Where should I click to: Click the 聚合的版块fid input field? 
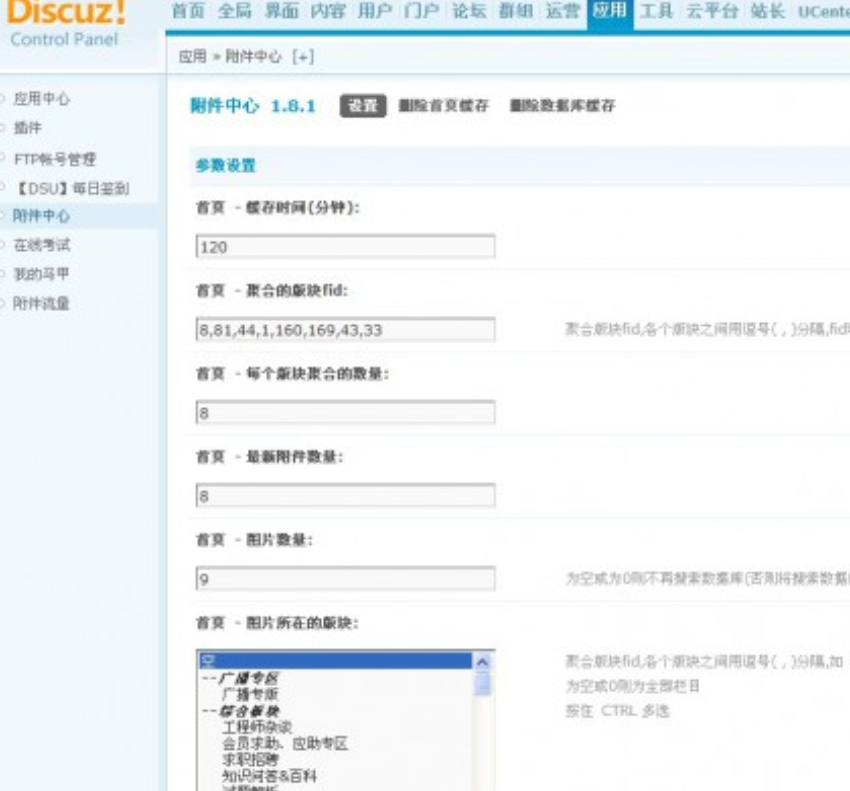coord(345,330)
